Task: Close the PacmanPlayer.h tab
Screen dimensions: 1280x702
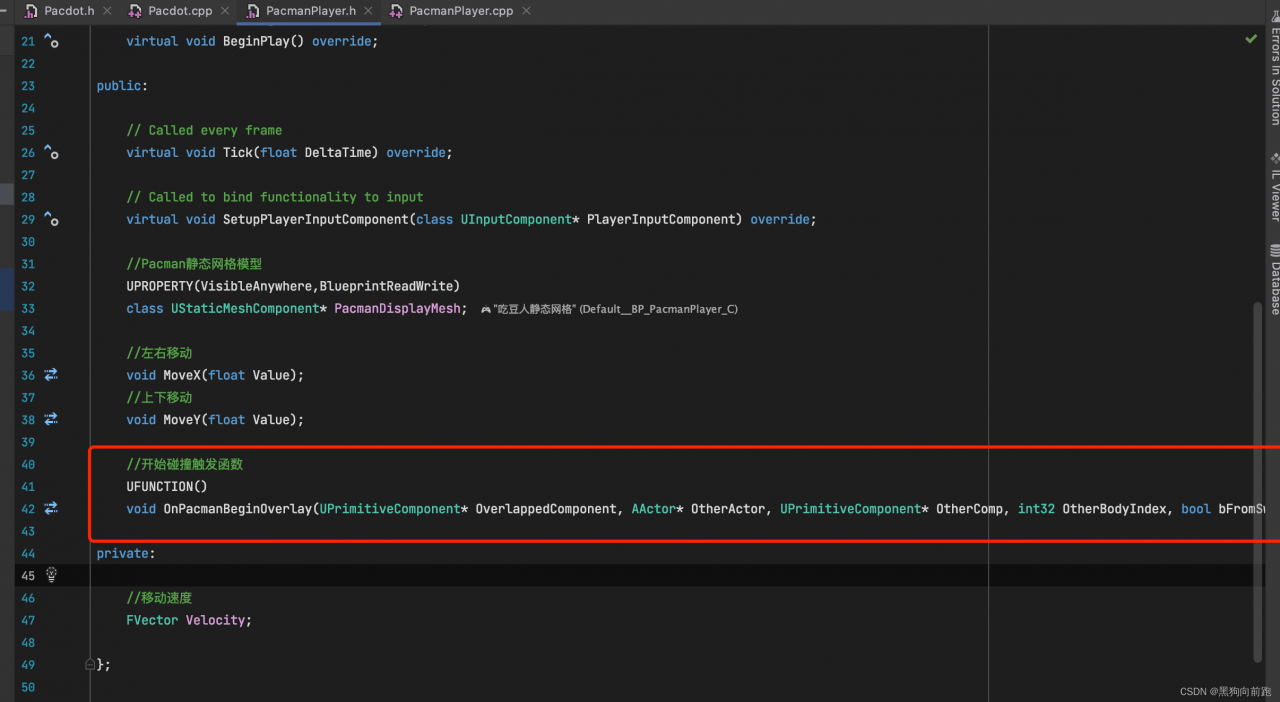Action: (x=369, y=11)
